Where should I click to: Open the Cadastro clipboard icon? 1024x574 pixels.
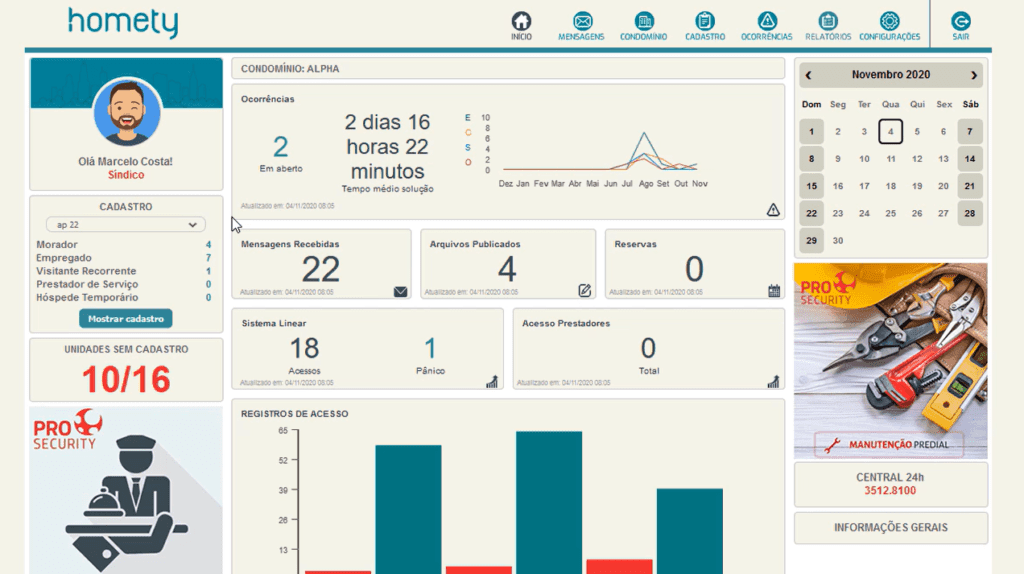click(x=705, y=21)
